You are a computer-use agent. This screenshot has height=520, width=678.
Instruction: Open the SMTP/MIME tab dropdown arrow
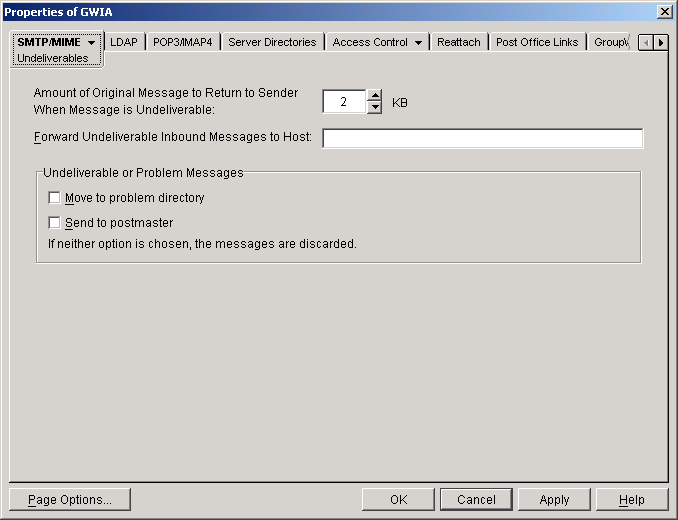point(91,43)
